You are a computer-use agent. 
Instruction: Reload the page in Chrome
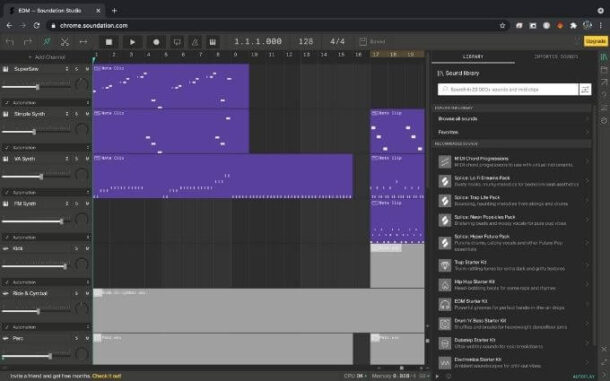coord(37,26)
